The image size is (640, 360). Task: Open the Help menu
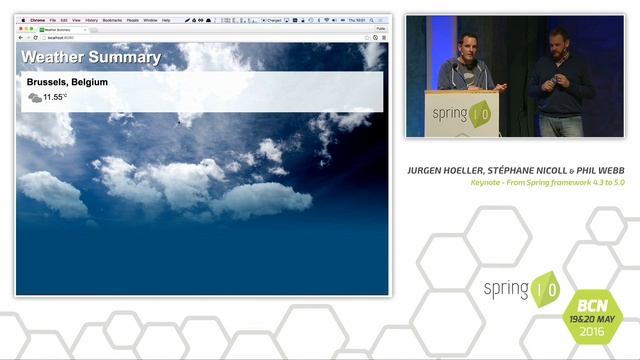(x=166, y=20)
